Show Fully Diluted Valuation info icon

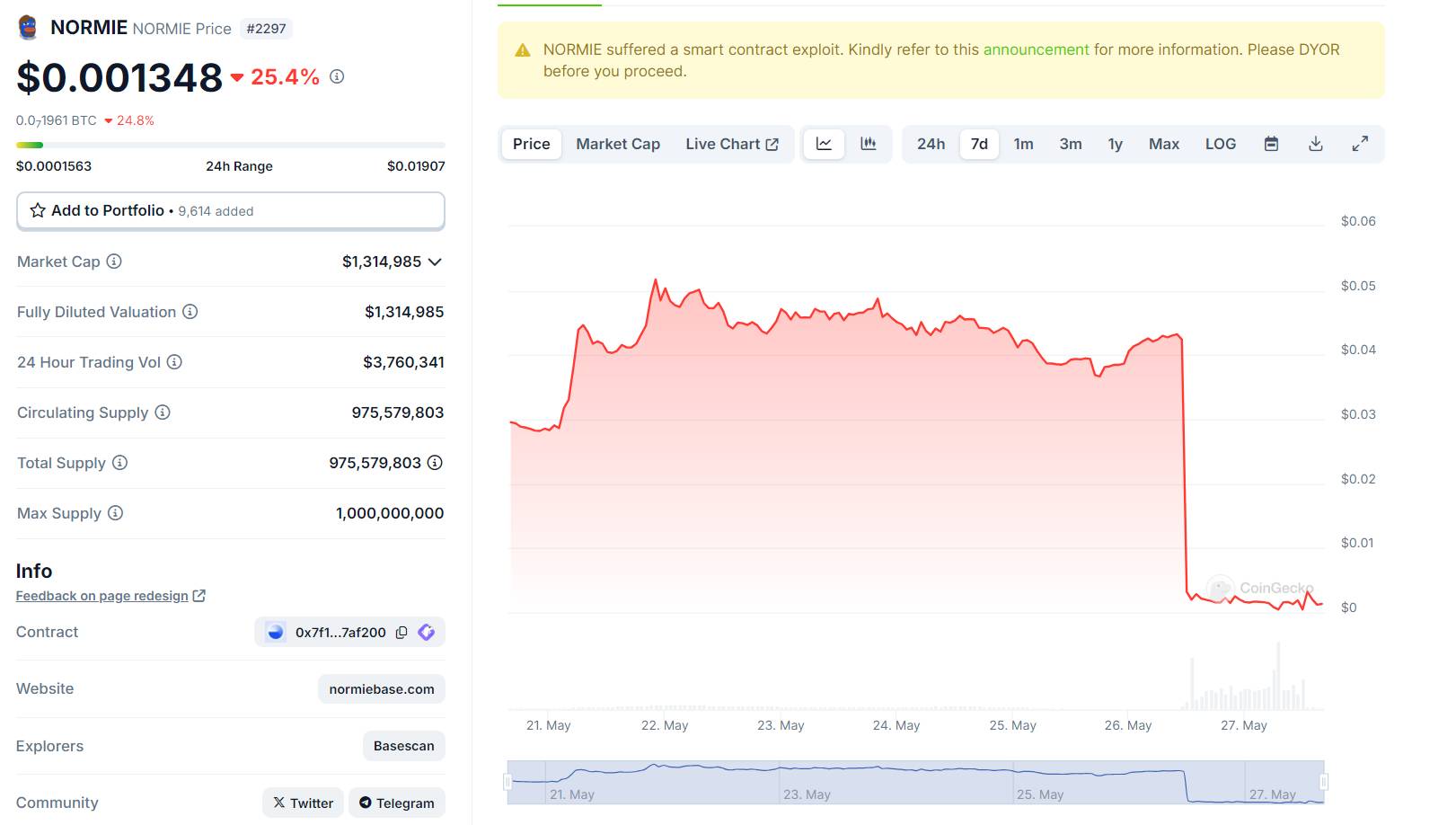click(190, 312)
